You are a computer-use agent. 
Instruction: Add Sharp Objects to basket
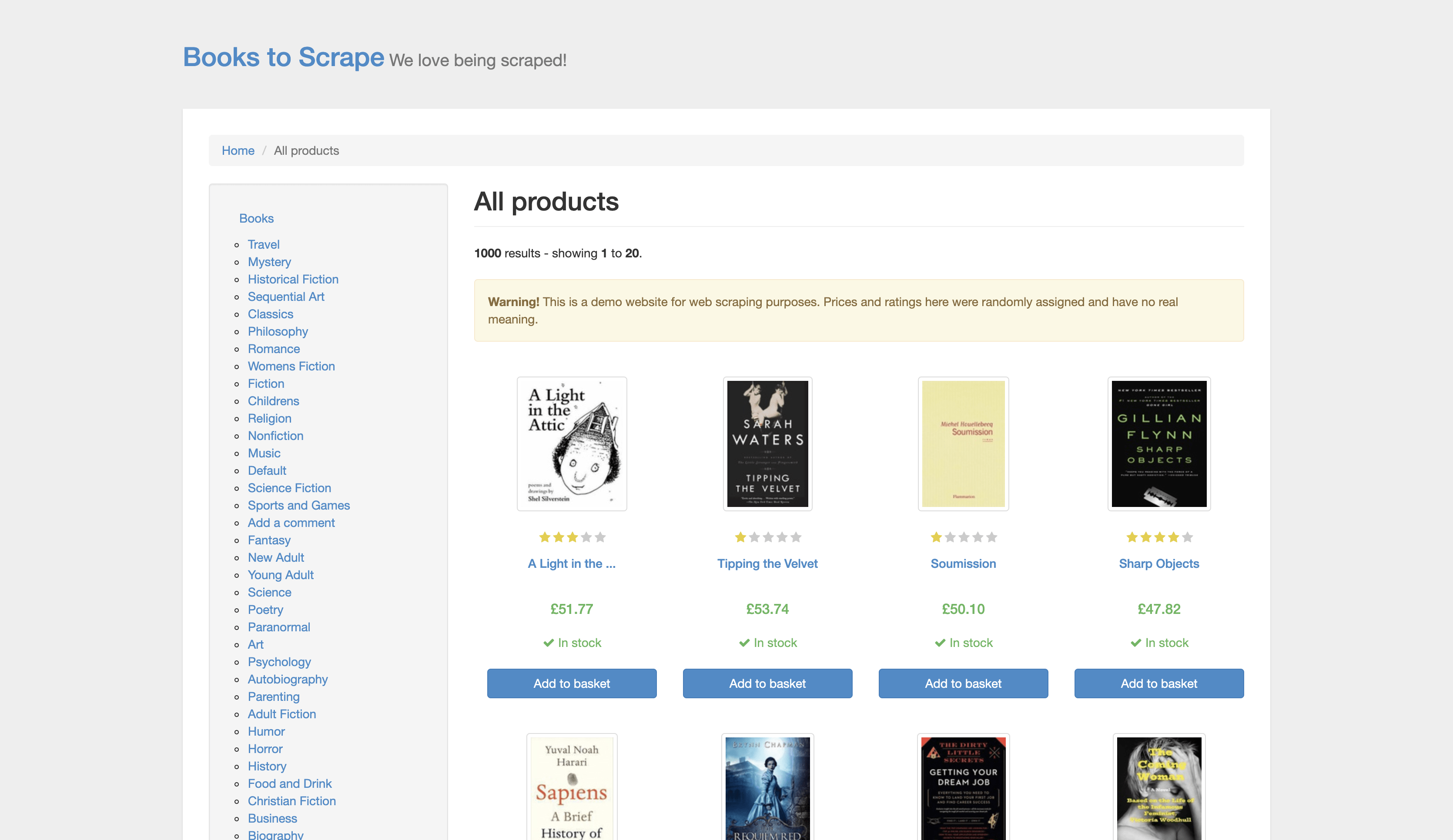1159,683
